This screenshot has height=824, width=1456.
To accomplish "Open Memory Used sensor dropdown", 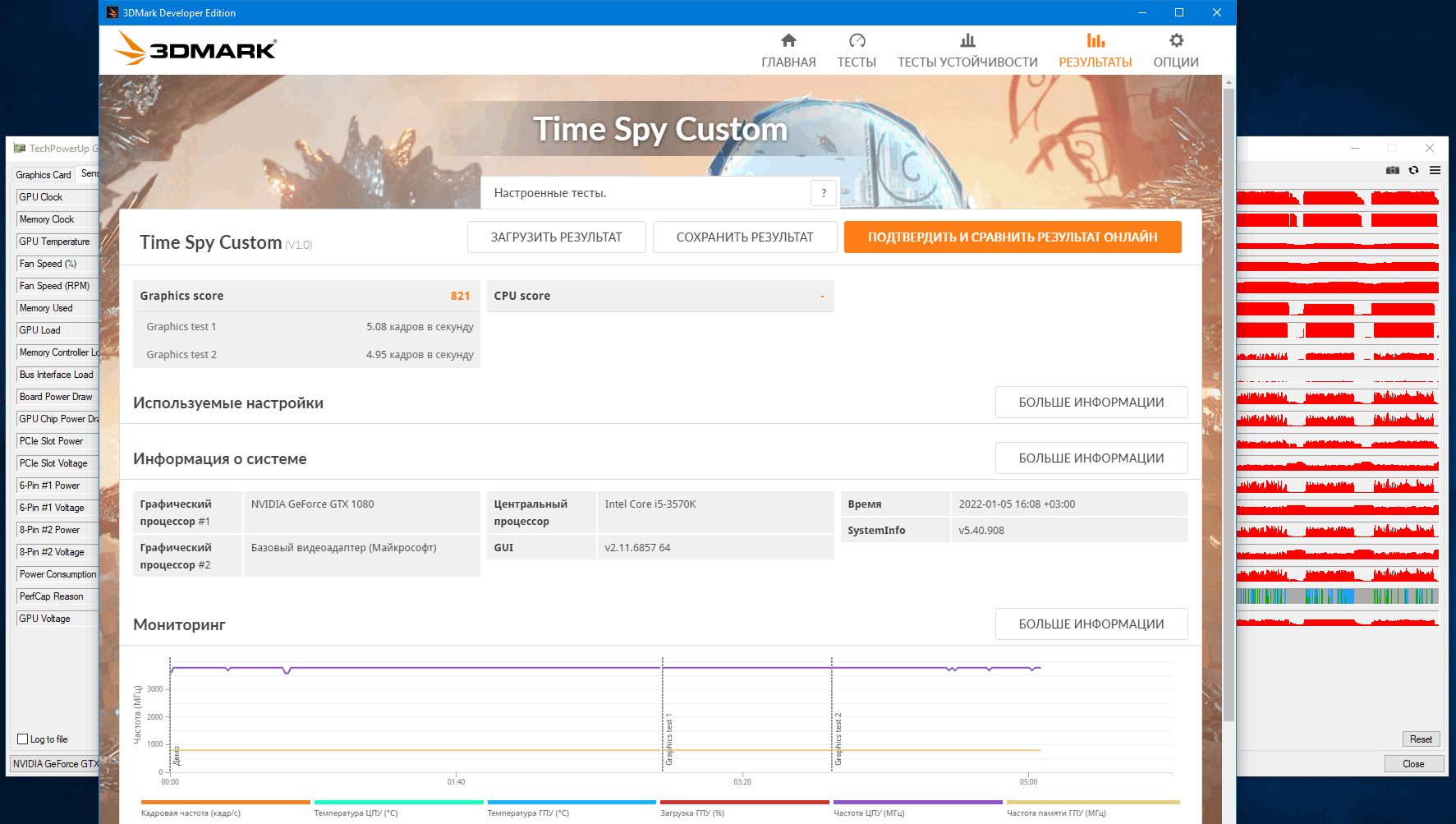I will [57, 308].
